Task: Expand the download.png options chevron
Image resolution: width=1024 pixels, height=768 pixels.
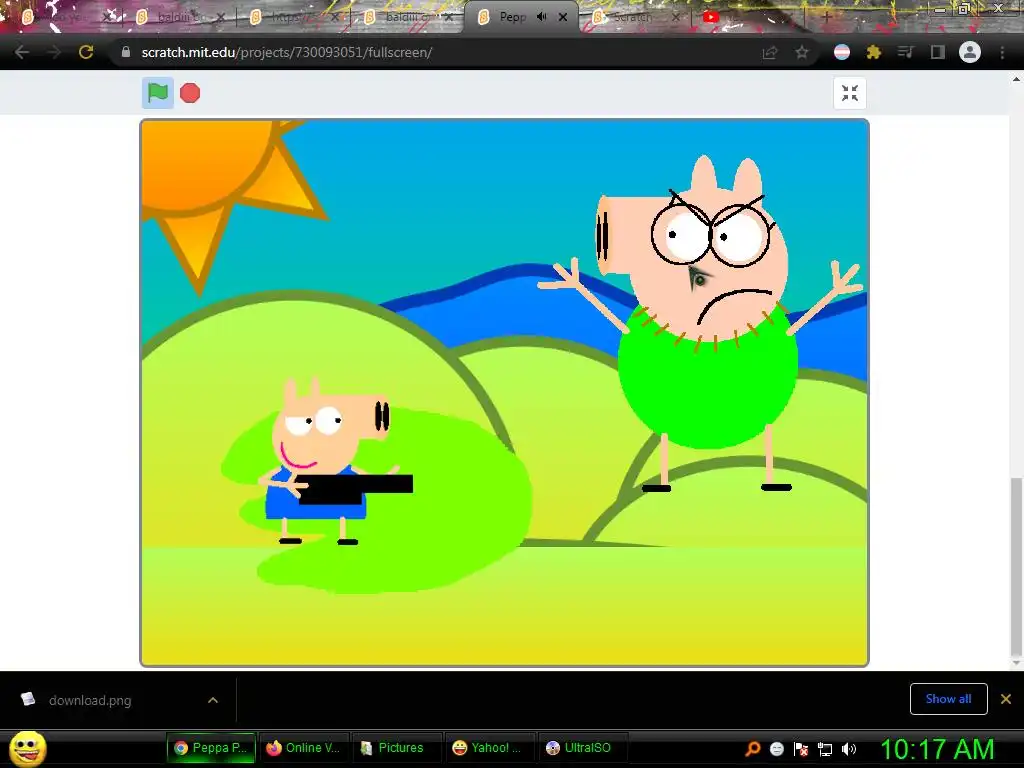Action: [213, 700]
